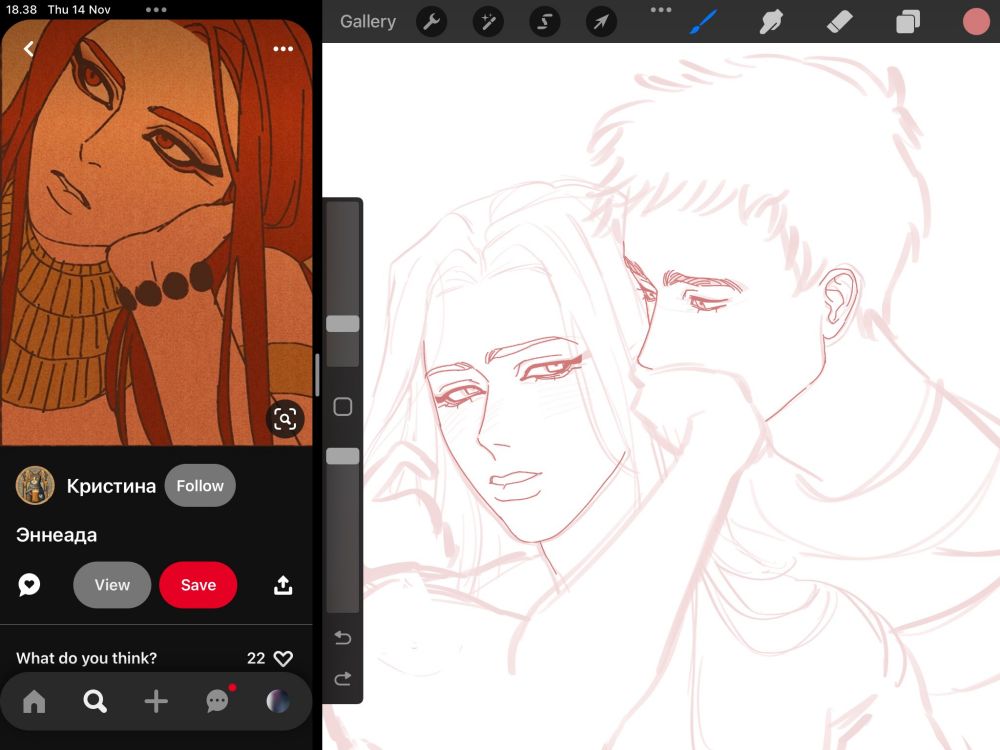This screenshot has width=1000, height=750.
Task: Open Pinterest visual search lens
Action: (x=285, y=419)
